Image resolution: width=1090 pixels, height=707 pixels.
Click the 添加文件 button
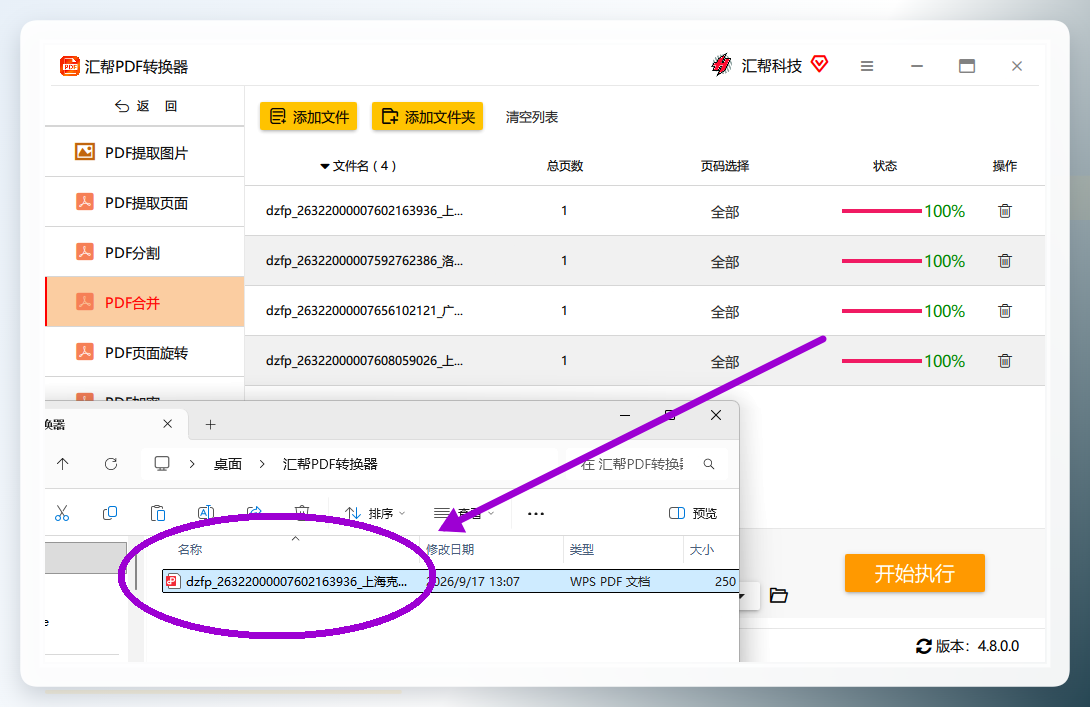(309, 117)
